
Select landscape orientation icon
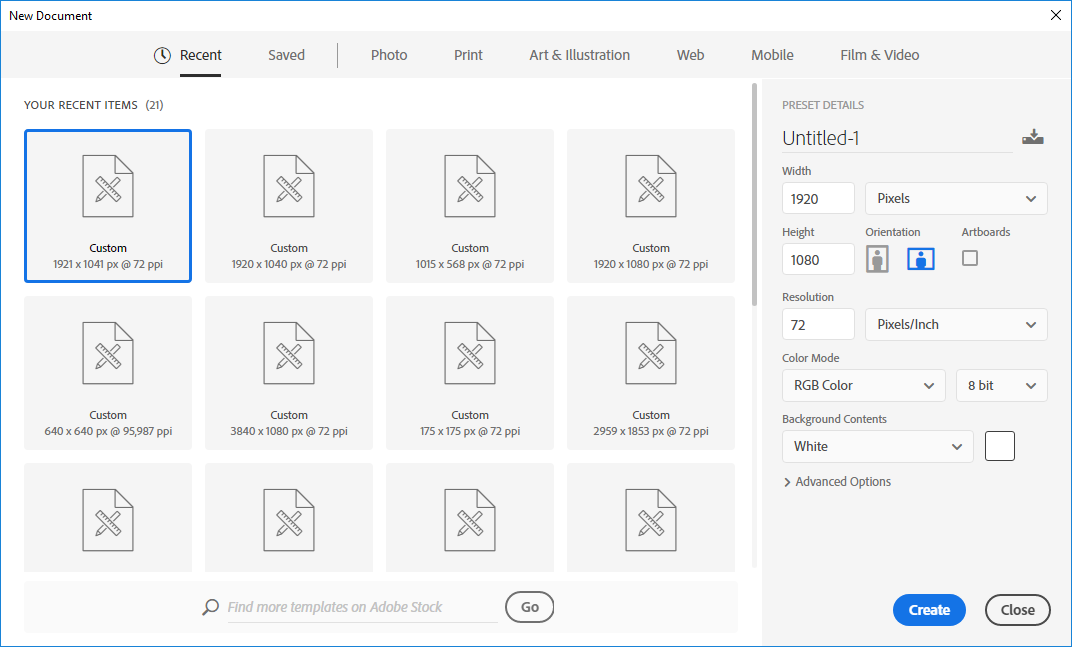[921, 259]
